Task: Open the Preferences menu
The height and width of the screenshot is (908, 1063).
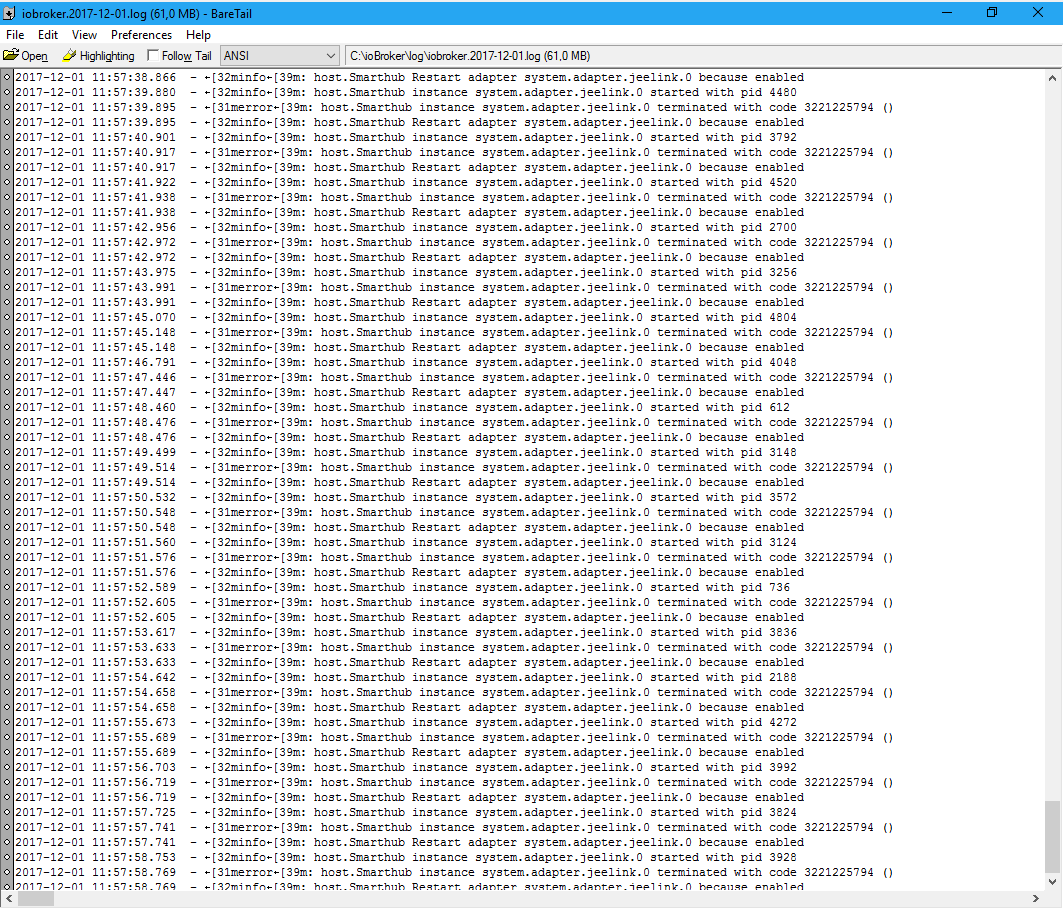Action: [x=141, y=35]
